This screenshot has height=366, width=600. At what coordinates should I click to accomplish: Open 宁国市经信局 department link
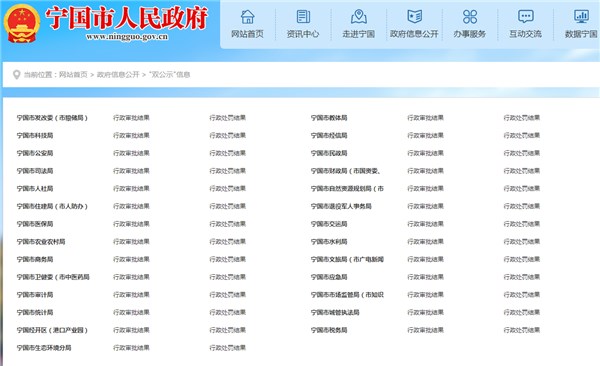coord(329,136)
